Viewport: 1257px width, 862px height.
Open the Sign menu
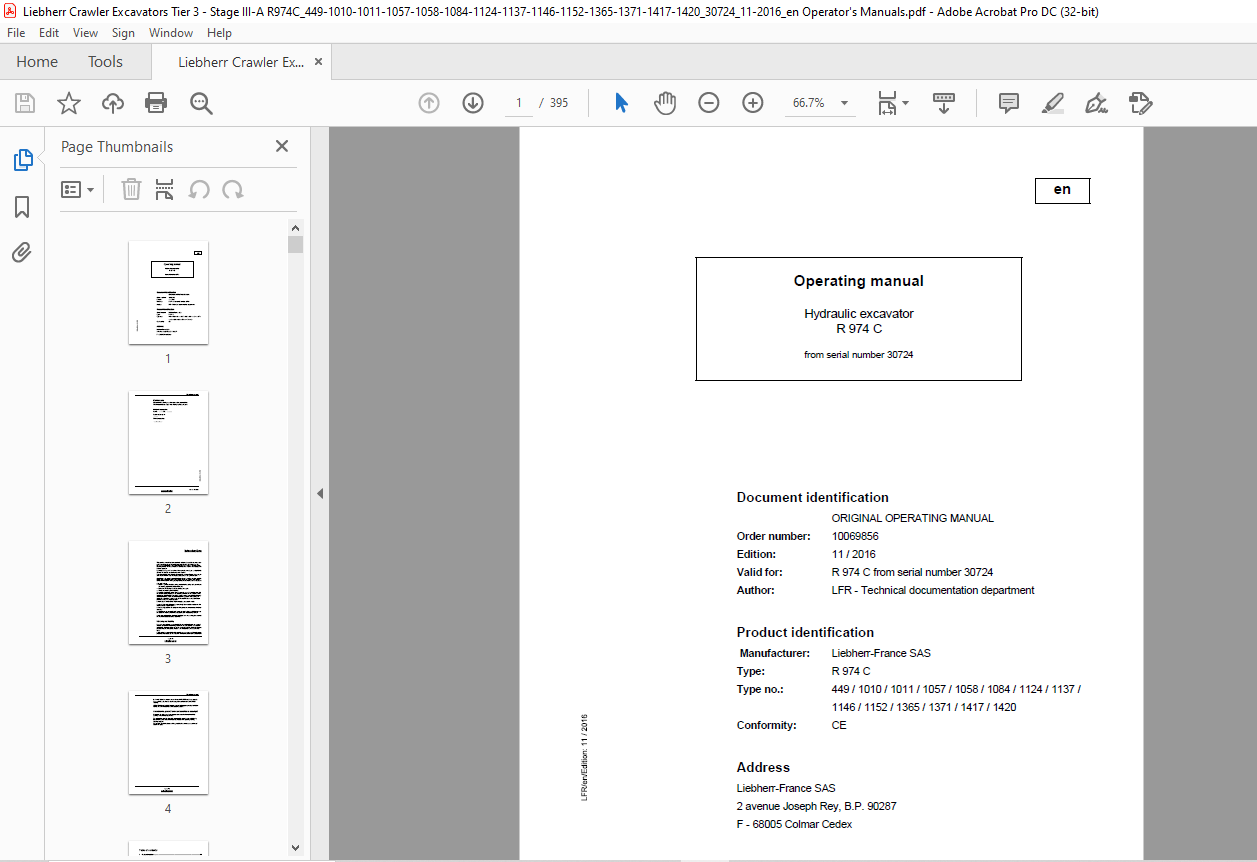point(123,33)
